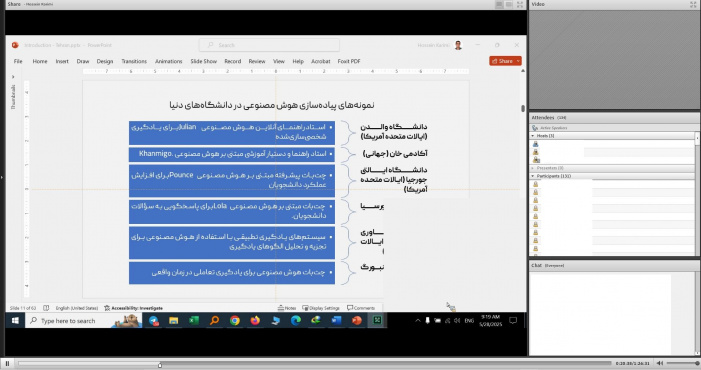Click the Windows Start button
The width and height of the screenshot is (701, 370).
click(x=15, y=320)
